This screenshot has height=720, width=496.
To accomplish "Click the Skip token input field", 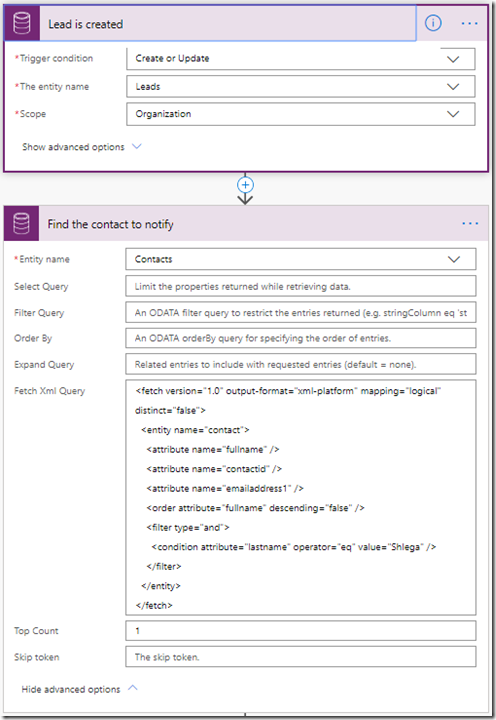I will 301,657.
